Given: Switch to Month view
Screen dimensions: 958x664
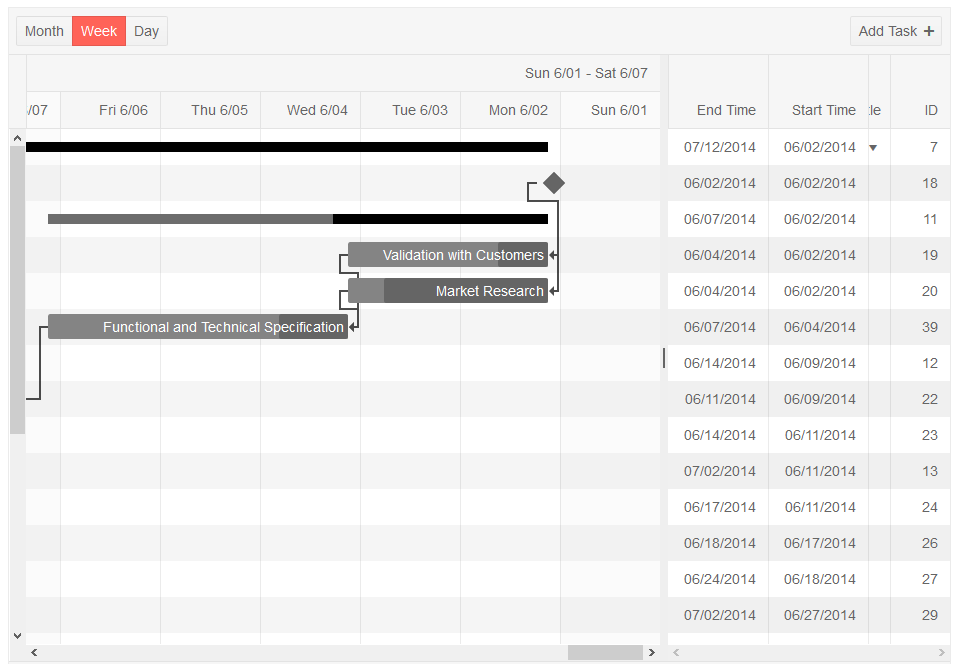Looking at the screenshot, I should pos(43,31).
